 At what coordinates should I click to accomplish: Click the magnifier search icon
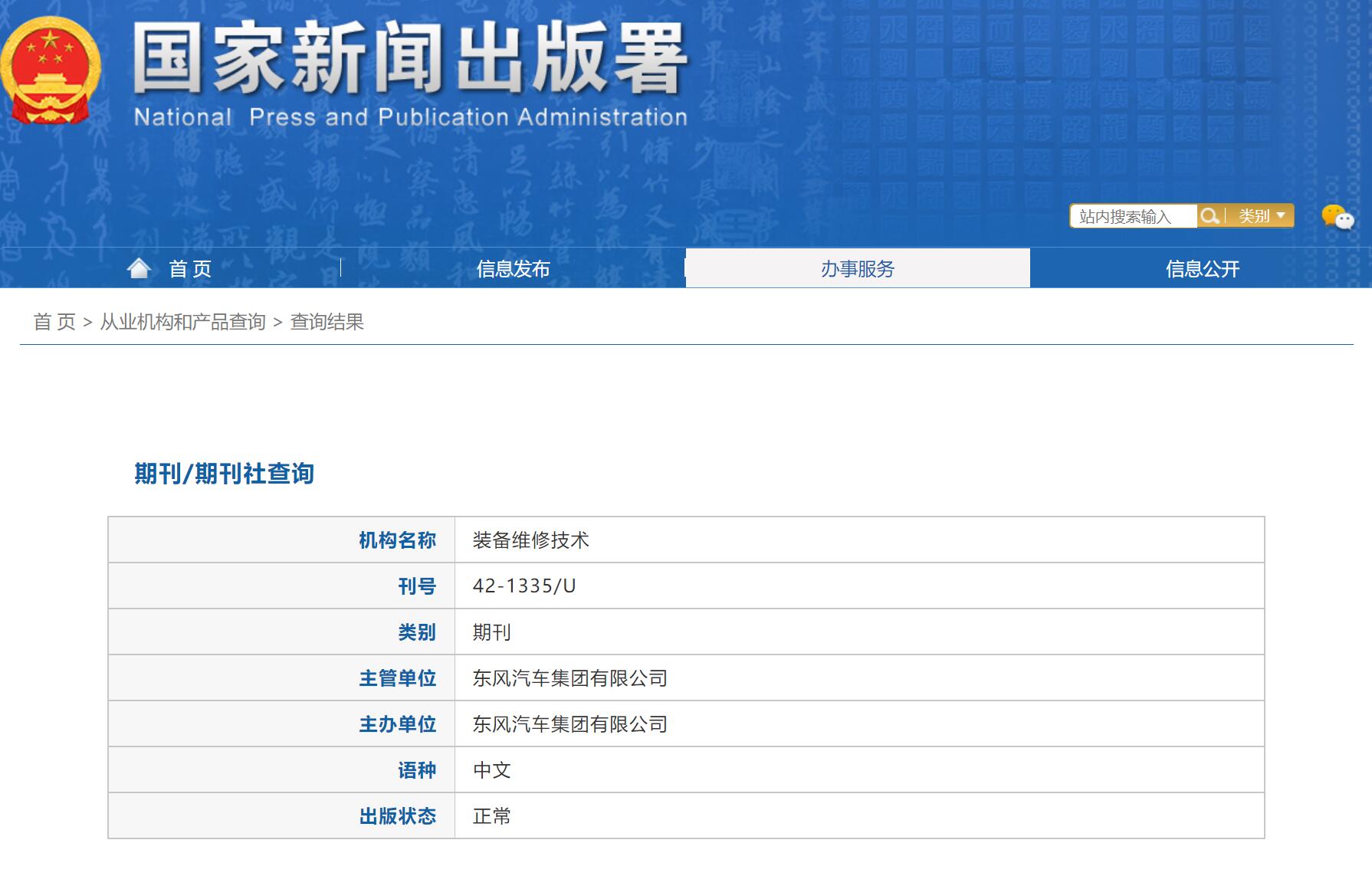(1211, 215)
